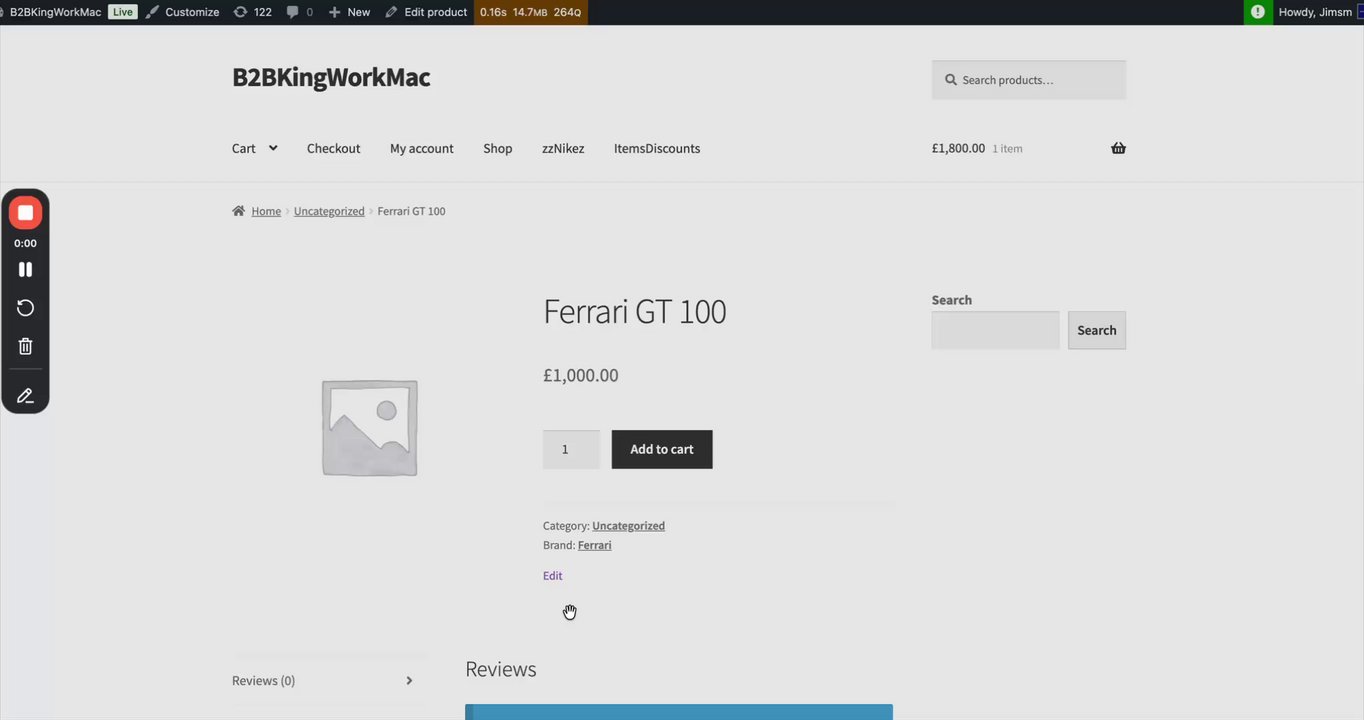Viewport: 1364px width, 720px height.
Task: Click the Ferrari GT 100 product title
Action: point(634,312)
